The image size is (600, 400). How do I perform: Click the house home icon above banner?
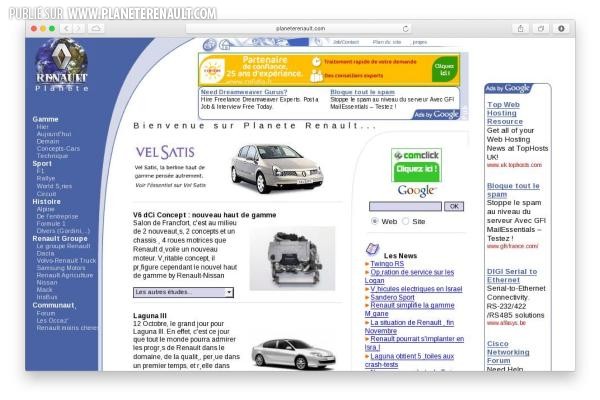coord(225,45)
